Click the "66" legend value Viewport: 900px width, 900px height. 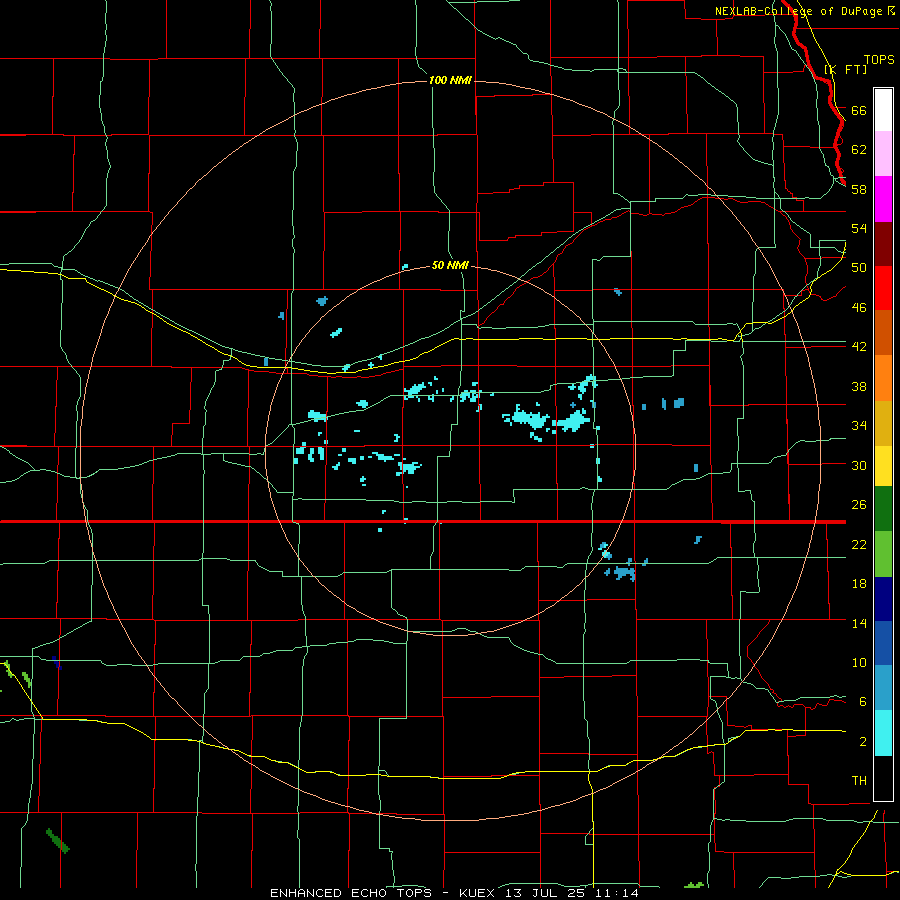[x=859, y=110]
